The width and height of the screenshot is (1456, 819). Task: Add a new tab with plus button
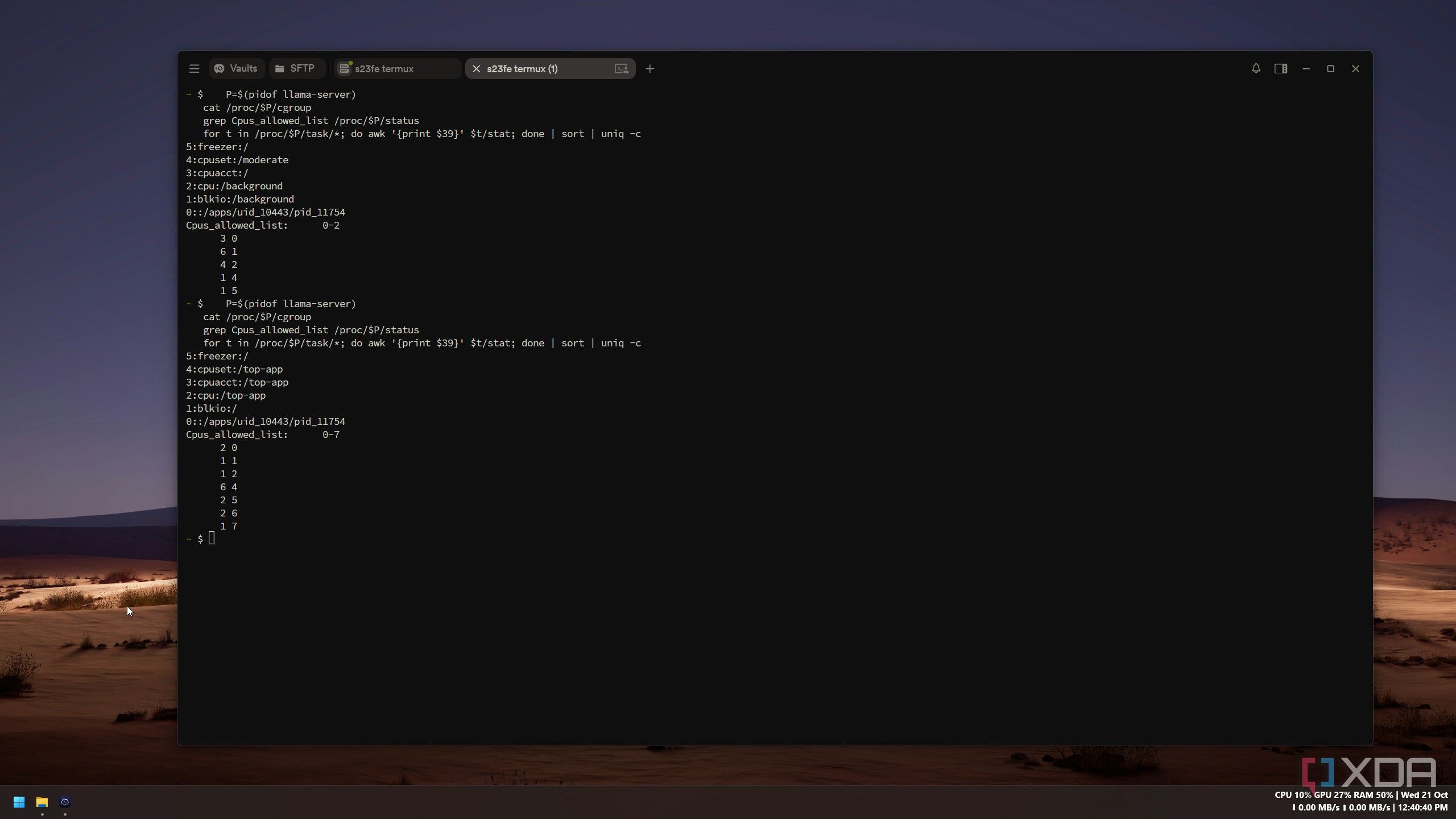coord(650,69)
